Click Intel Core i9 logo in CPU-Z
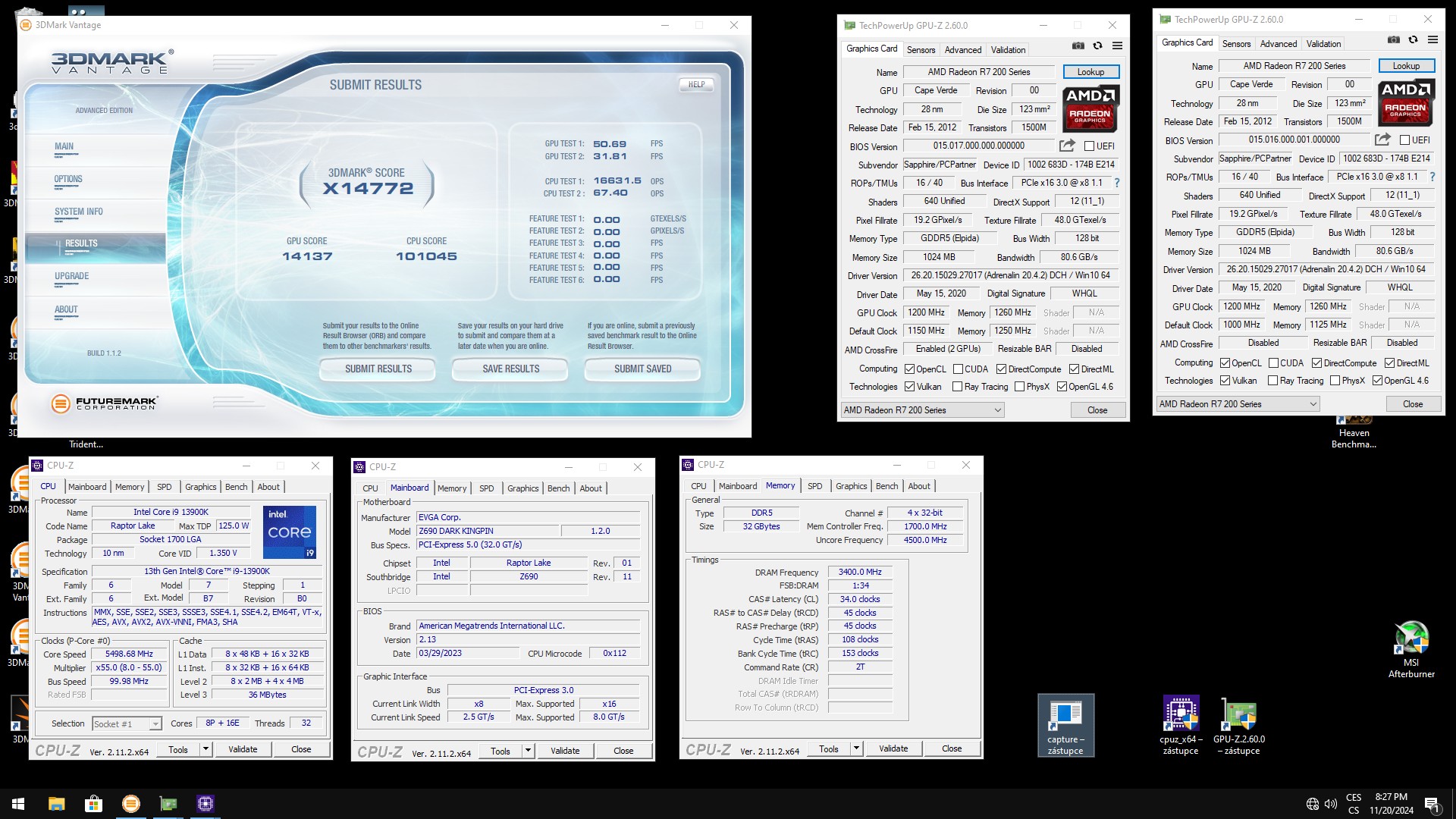The height and width of the screenshot is (819, 1456). point(290,532)
